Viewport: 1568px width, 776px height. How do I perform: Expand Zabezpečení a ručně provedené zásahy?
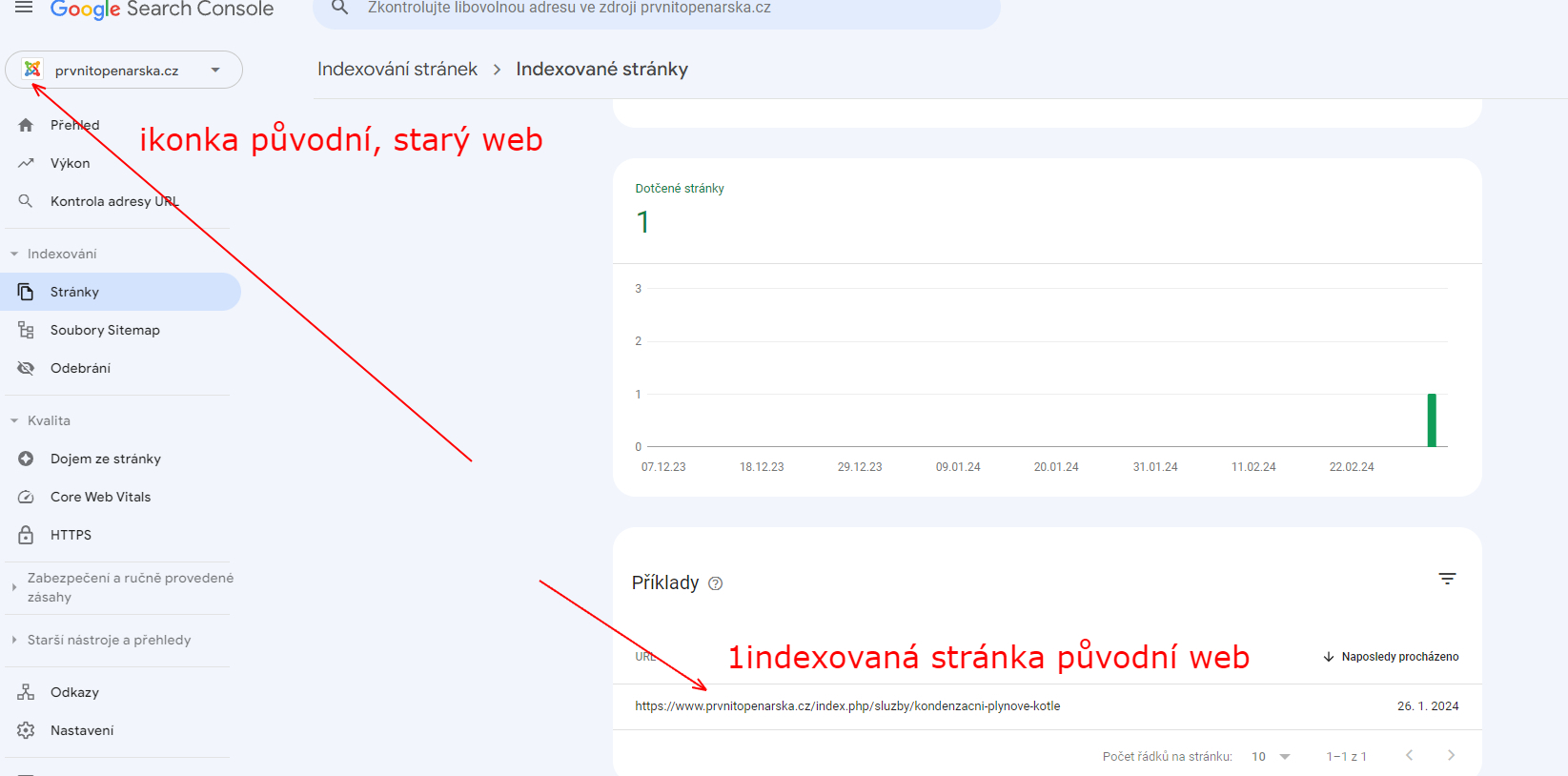122,587
